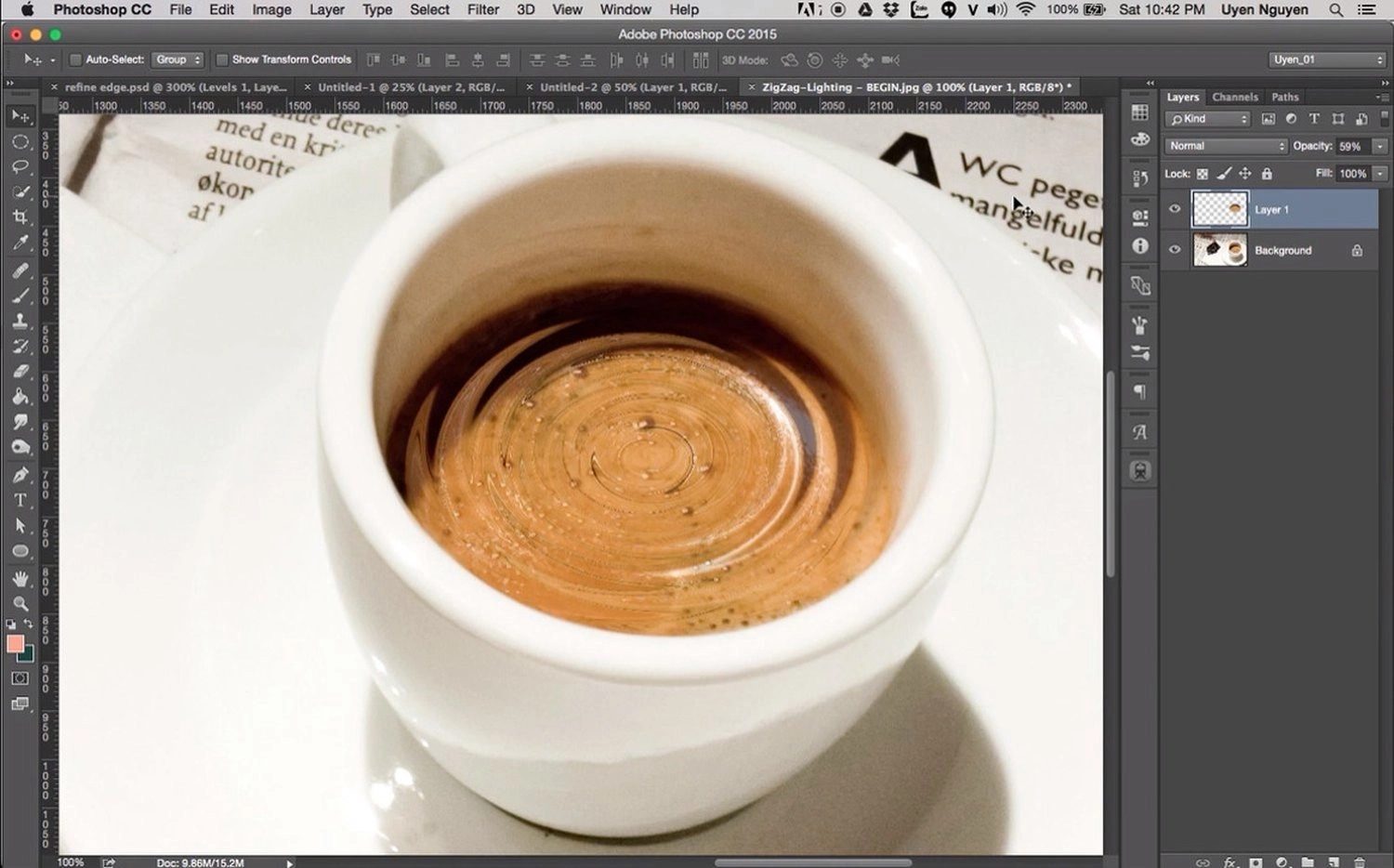1394x868 pixels.
Task: Select the Hand tool
Action: [x=20, y=578]
